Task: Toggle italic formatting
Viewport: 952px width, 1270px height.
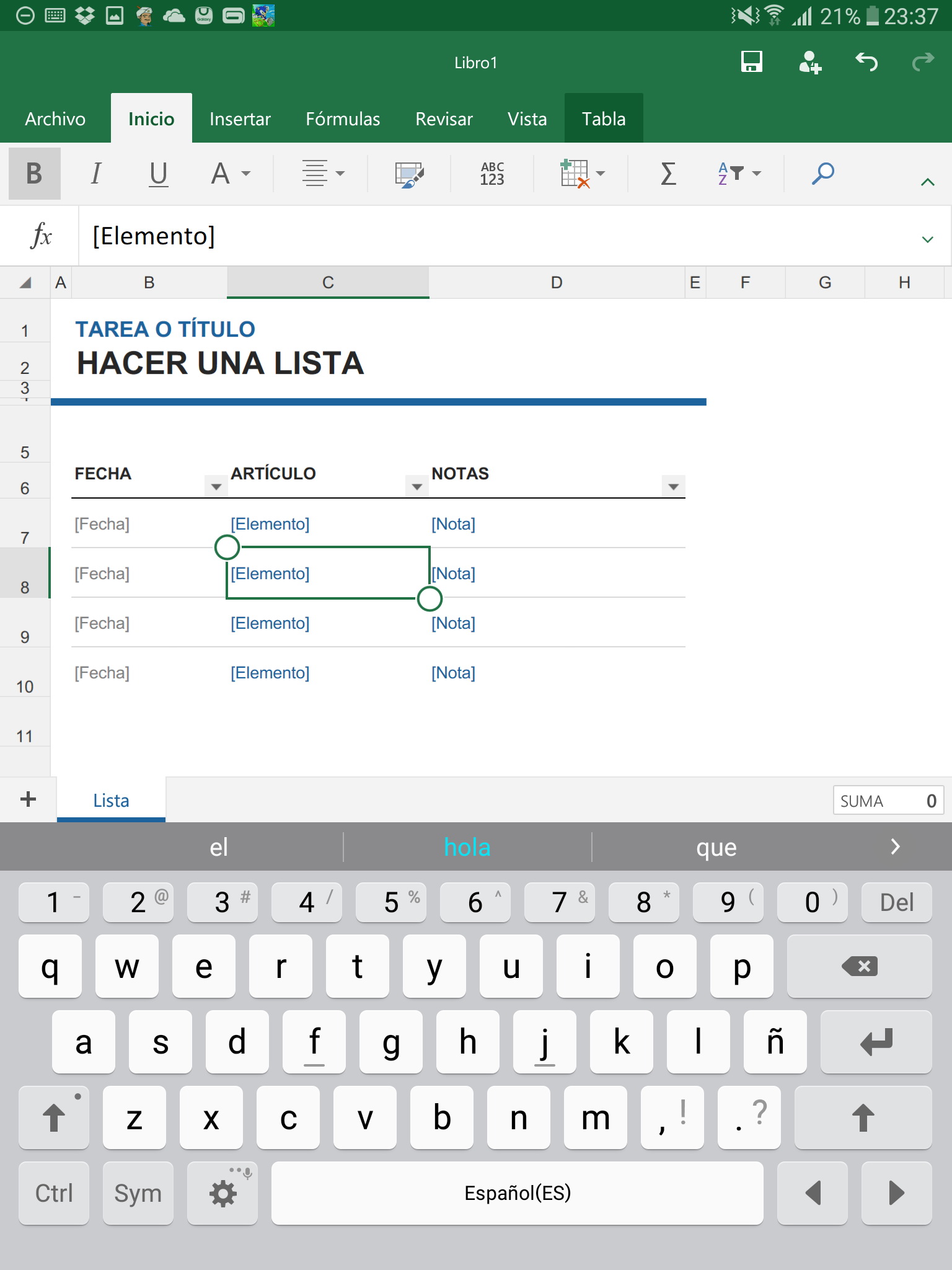Action: pyautogui.click(x=95, y=174)
